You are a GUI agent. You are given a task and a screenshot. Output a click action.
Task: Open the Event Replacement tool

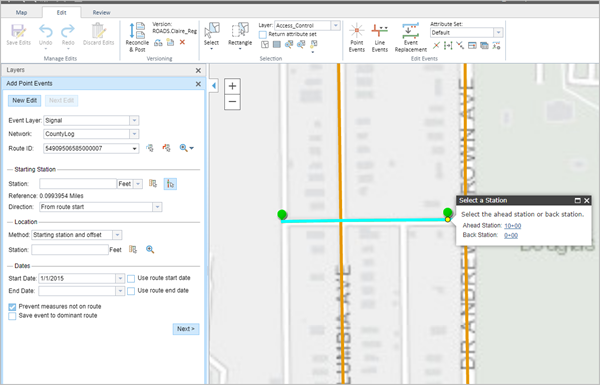pyautogui.click(x=411, y=37)
